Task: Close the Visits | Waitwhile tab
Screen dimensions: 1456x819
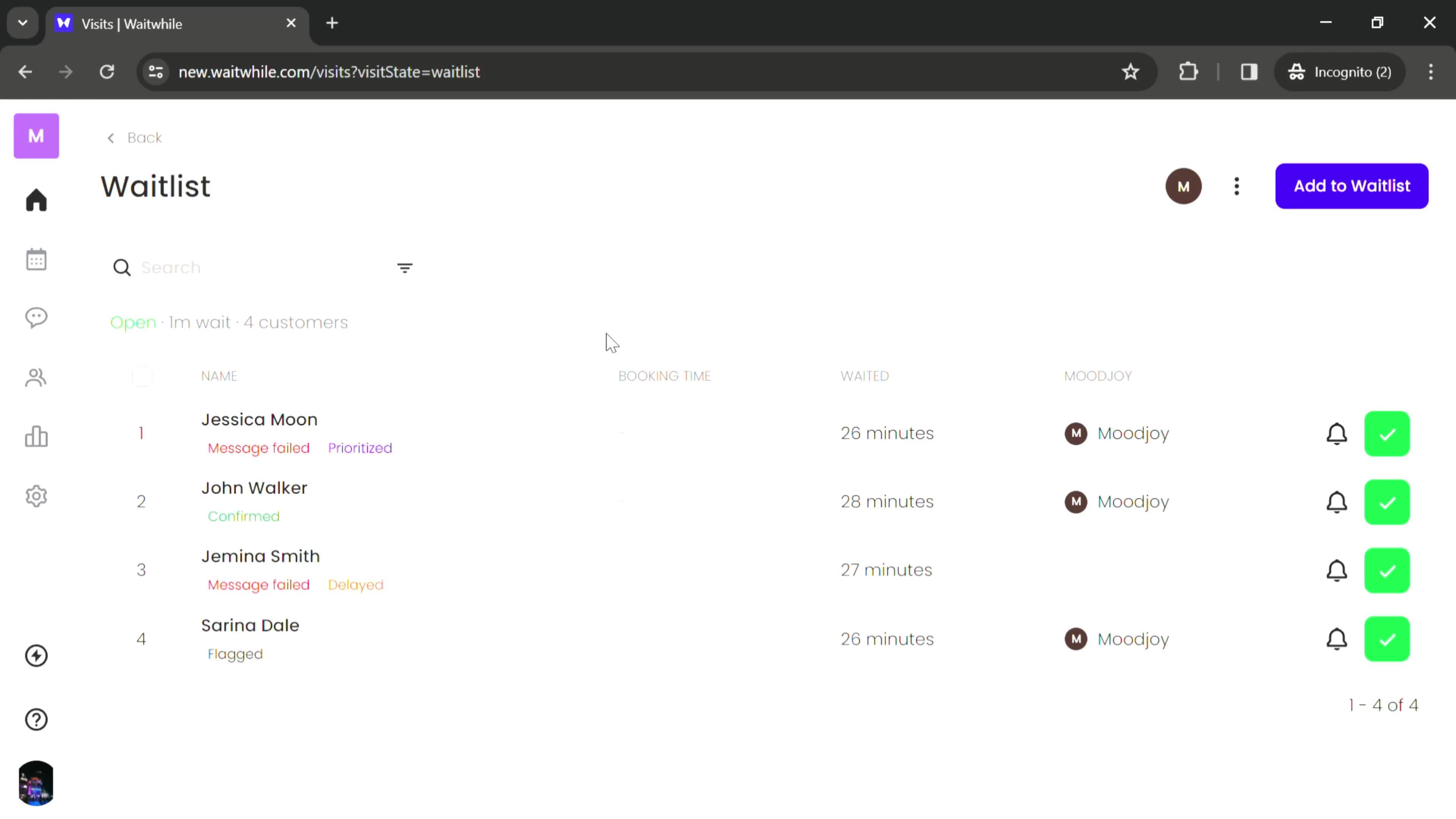Action: pos(291,23)
